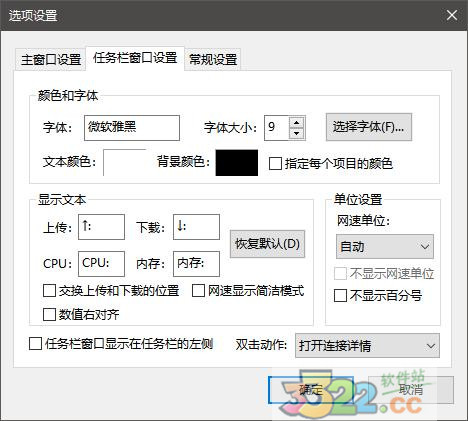Switch to the 主窗口设置 tab
The height and width of the screenshot is (421, 468).
(51, 60)
